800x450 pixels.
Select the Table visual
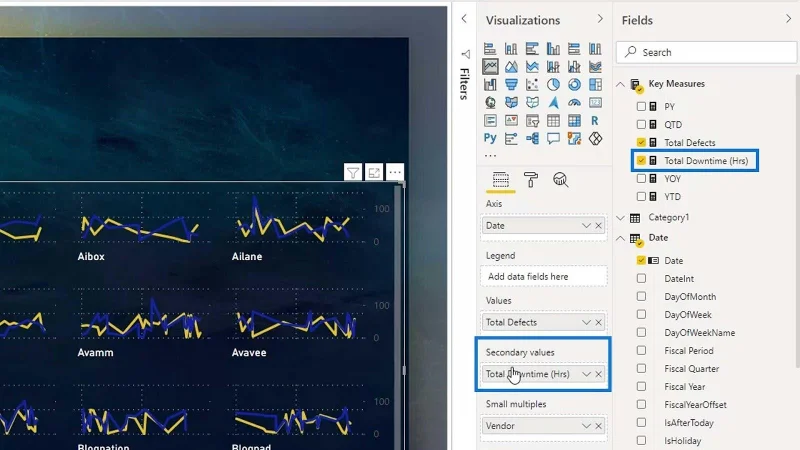(553, 120)
